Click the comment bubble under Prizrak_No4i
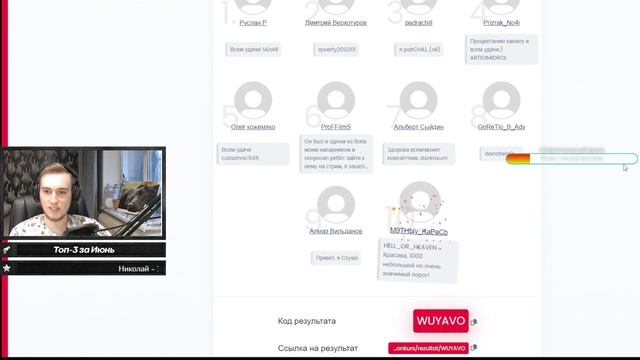Image resolution: width=640 pixels, height=360 pixels. (501, 49)
